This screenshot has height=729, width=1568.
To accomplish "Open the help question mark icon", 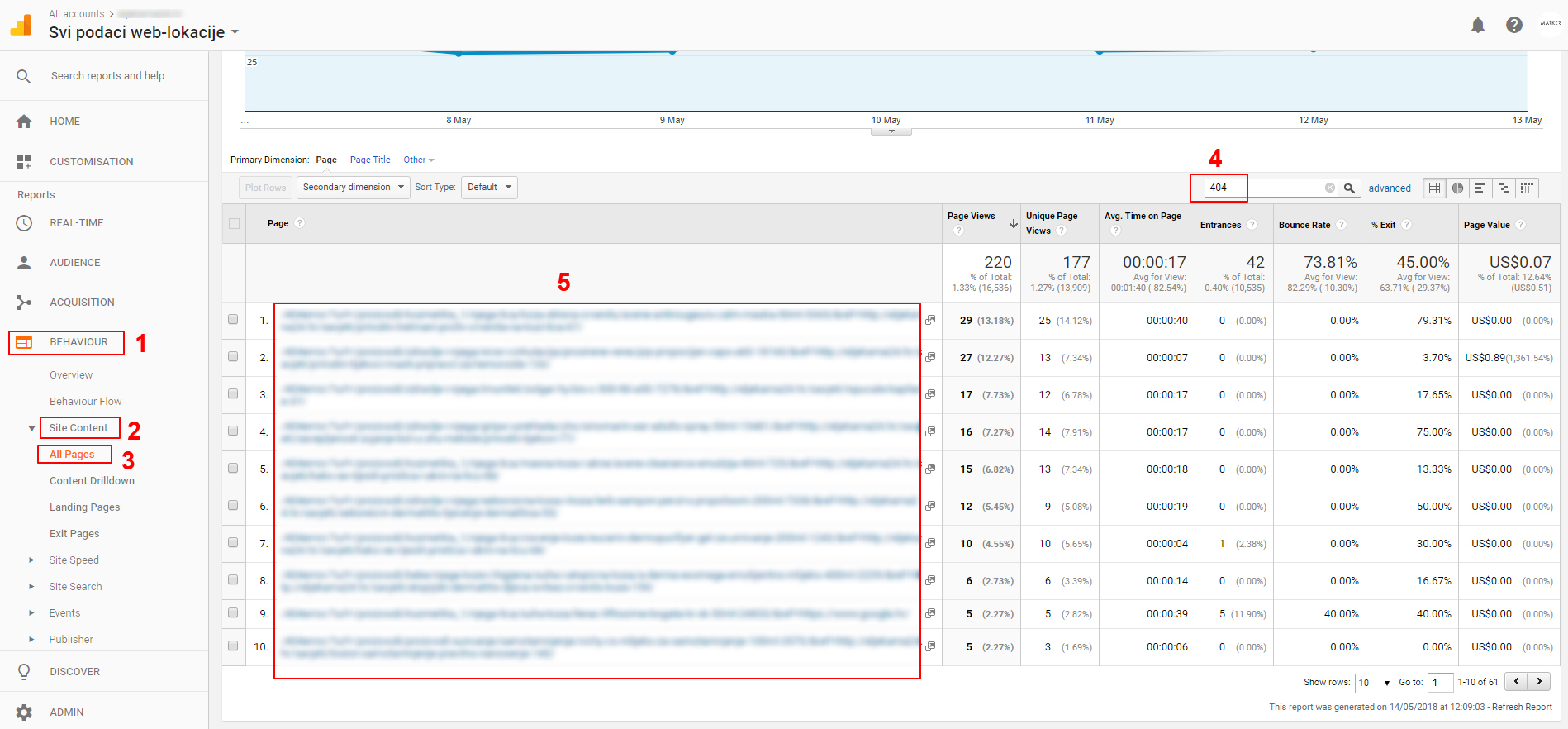I will [1514, 25].
